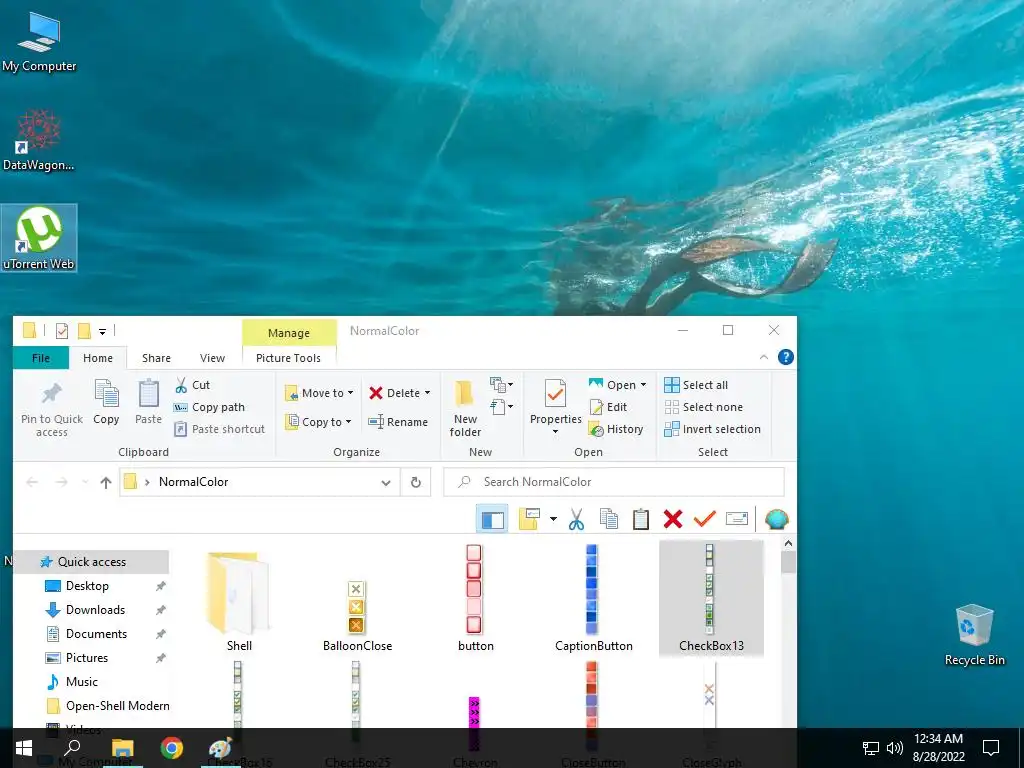Click file list scrollbar up arrow
Image resolution: width=1024 pixels, height=768 pixels.
(x=788, y=543)
